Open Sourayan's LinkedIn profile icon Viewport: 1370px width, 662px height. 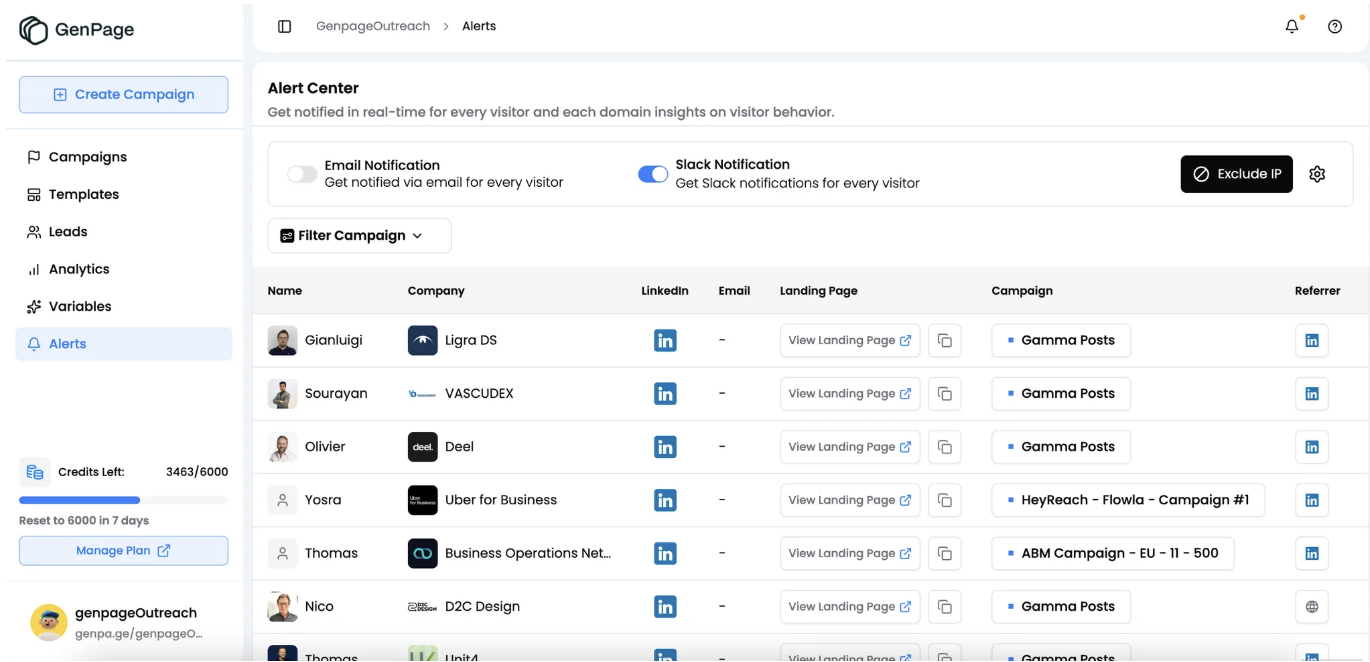pyautogui.click(x=665, y=394)
